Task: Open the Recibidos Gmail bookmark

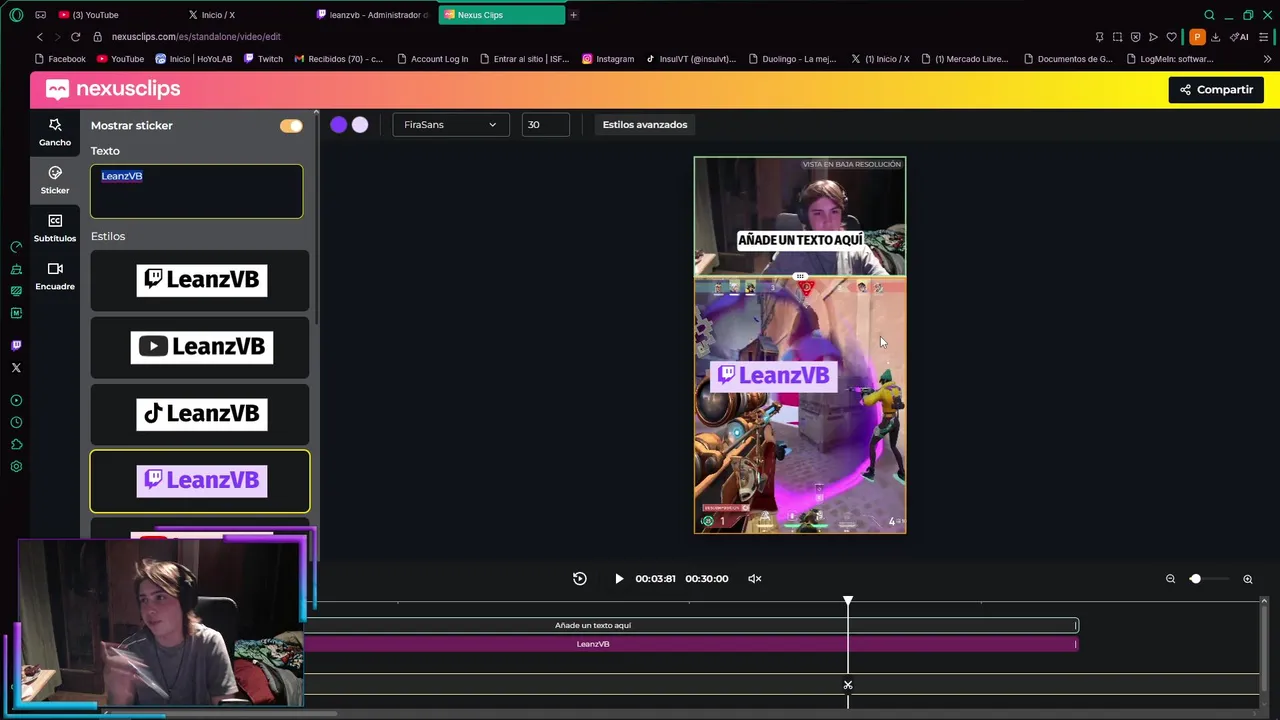Action: tap(338, 59)
